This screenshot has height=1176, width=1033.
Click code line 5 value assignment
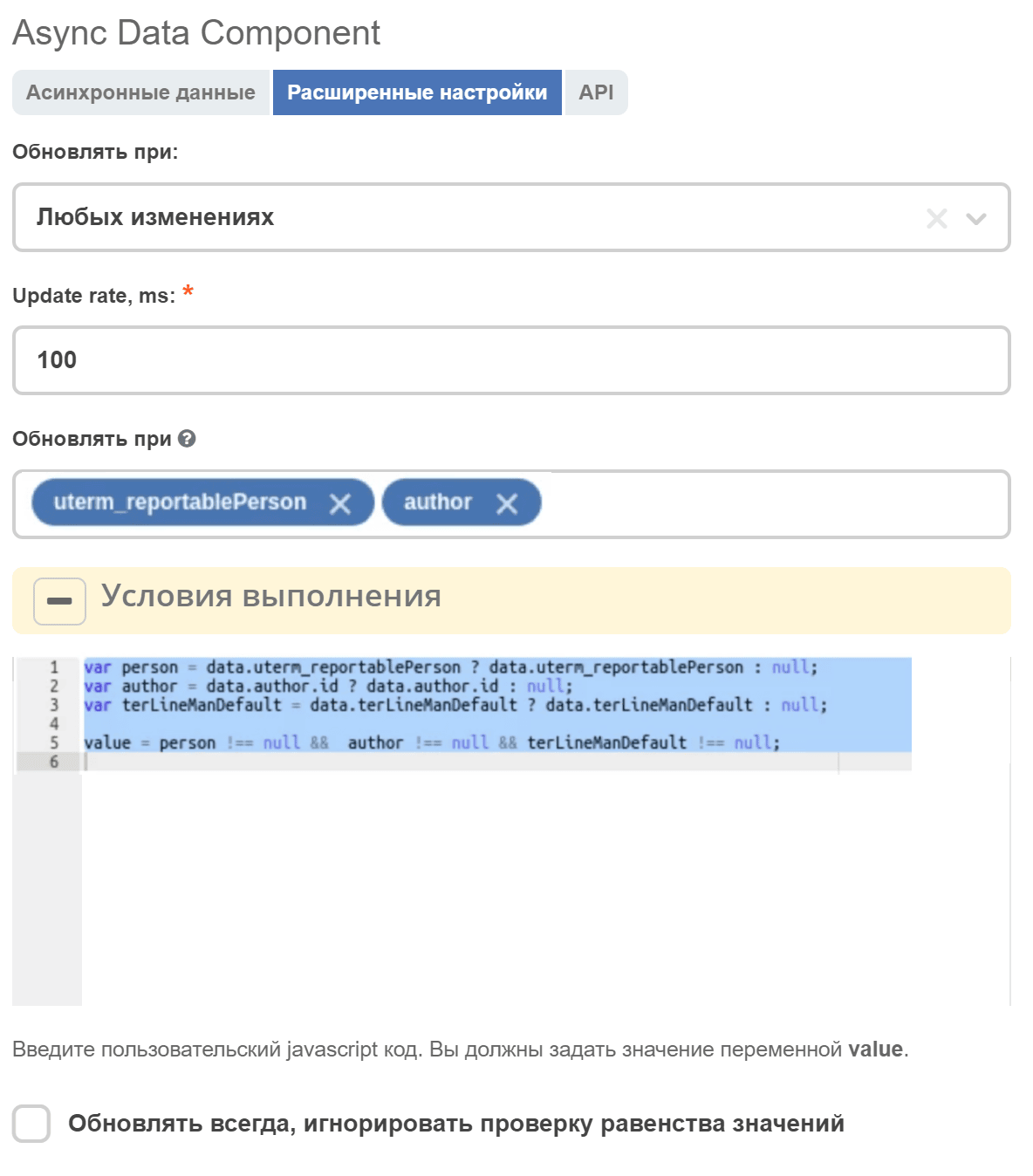pos(432,742)
